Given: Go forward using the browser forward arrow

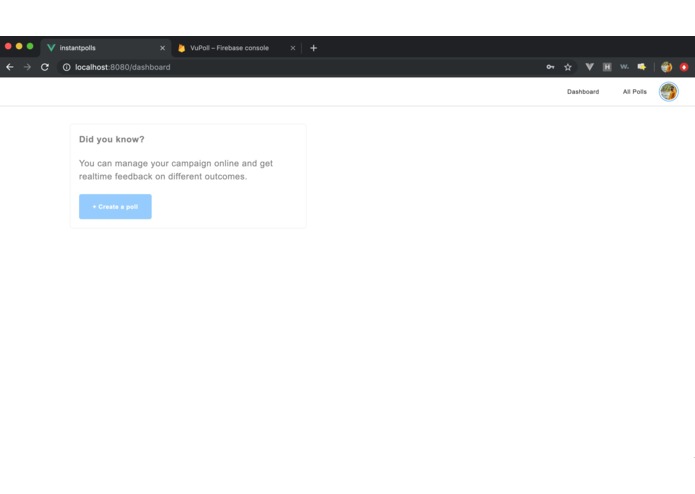Looking at the screenshot, I should pyautogui.click(x=27, y=67).
